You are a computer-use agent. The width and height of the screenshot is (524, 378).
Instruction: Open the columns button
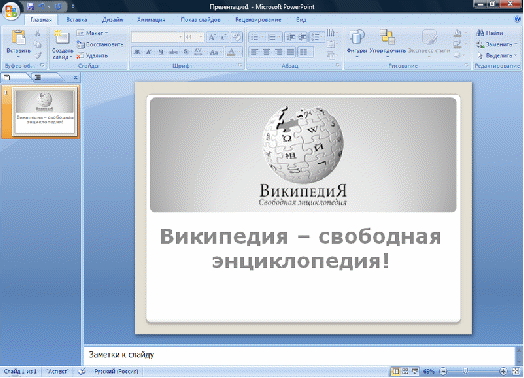(305, 52)
